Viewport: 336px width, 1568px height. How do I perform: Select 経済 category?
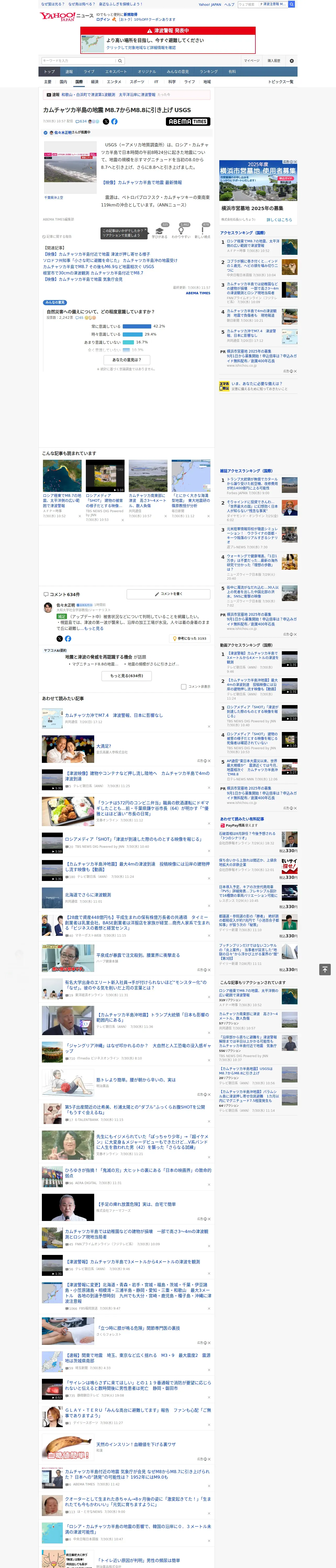click(x=94, y=82)
